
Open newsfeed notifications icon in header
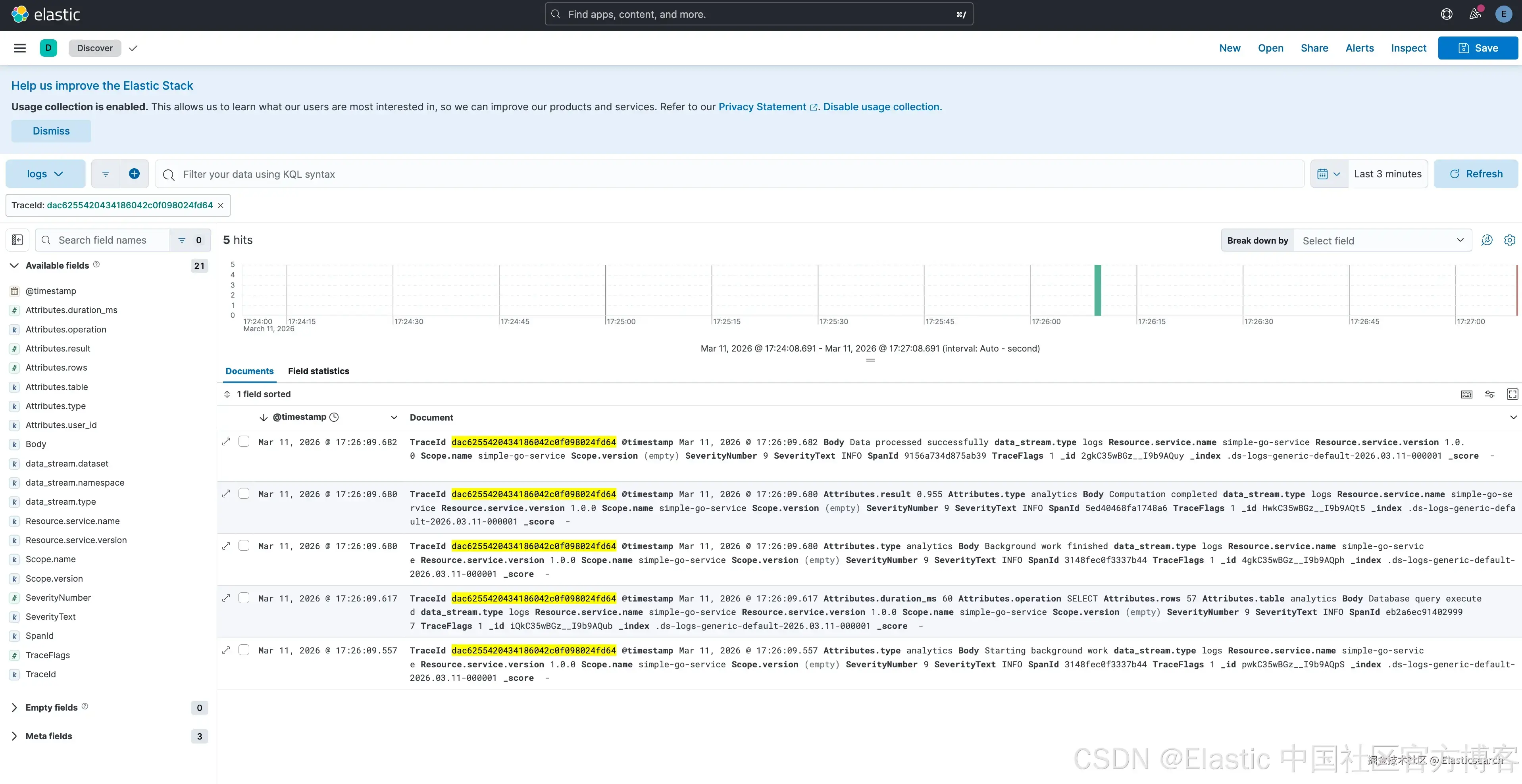click(x=1475, y=14)
